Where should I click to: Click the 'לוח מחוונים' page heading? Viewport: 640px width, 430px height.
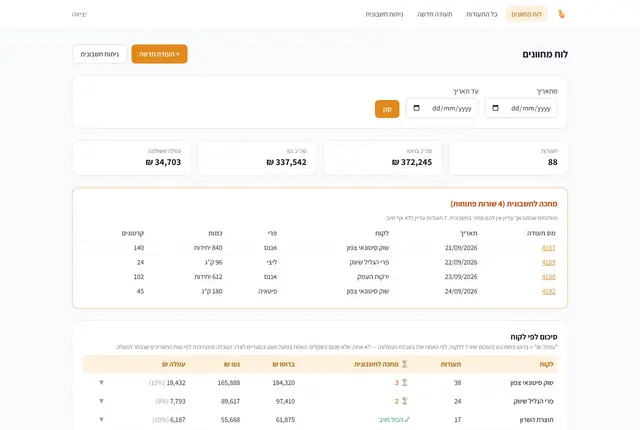pyautogui.click(x=545, y=54)
